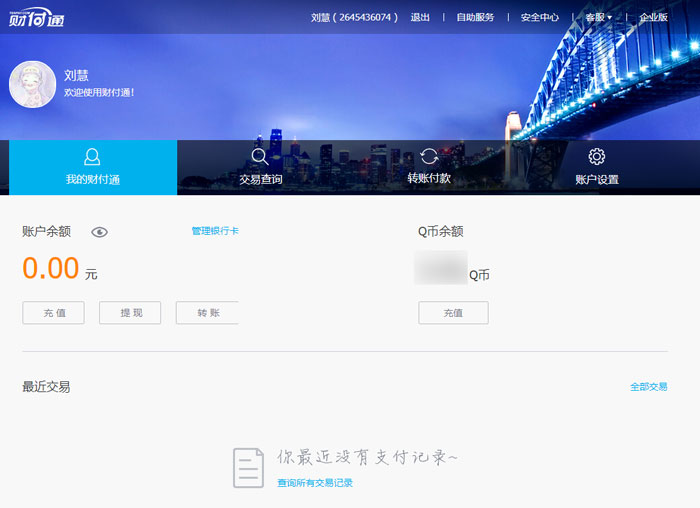The height and width of the screenshot is (508, 700).
Task: Click the gear icon for 账户设置
Action: pyautogui.click(x=597, y=157)
